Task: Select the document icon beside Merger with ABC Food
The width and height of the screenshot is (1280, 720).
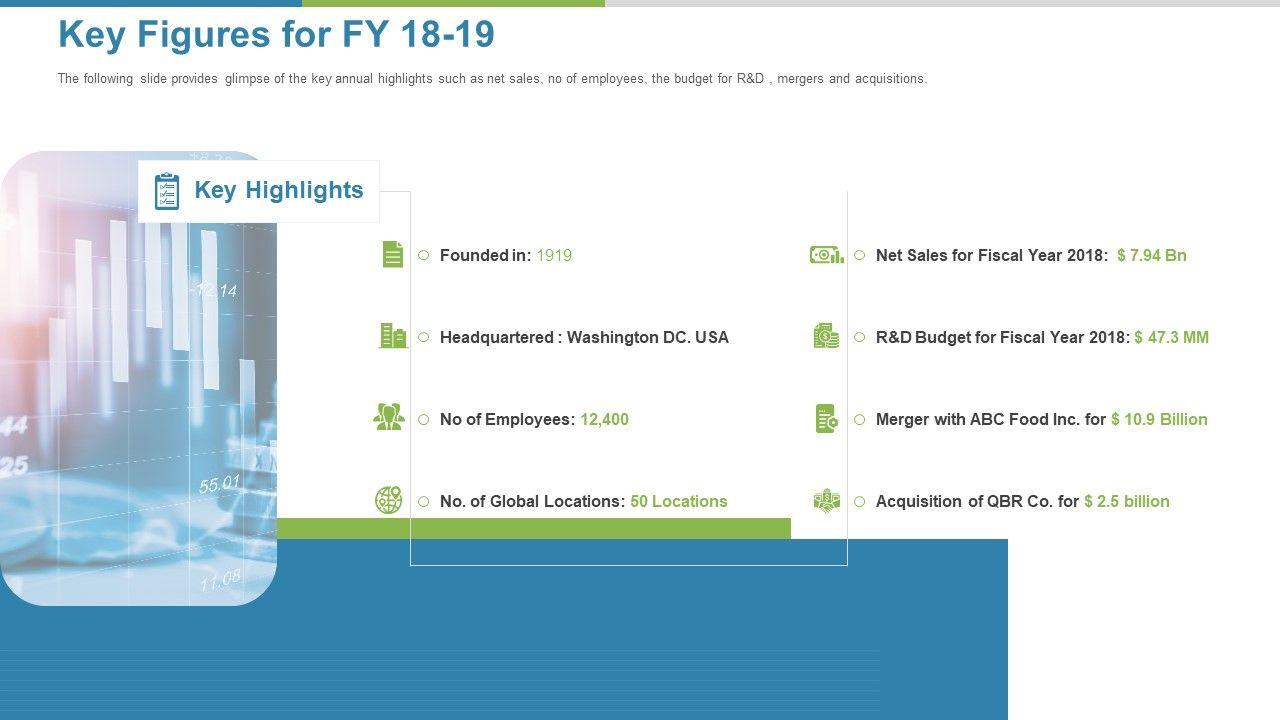Action: pos(827,419)
